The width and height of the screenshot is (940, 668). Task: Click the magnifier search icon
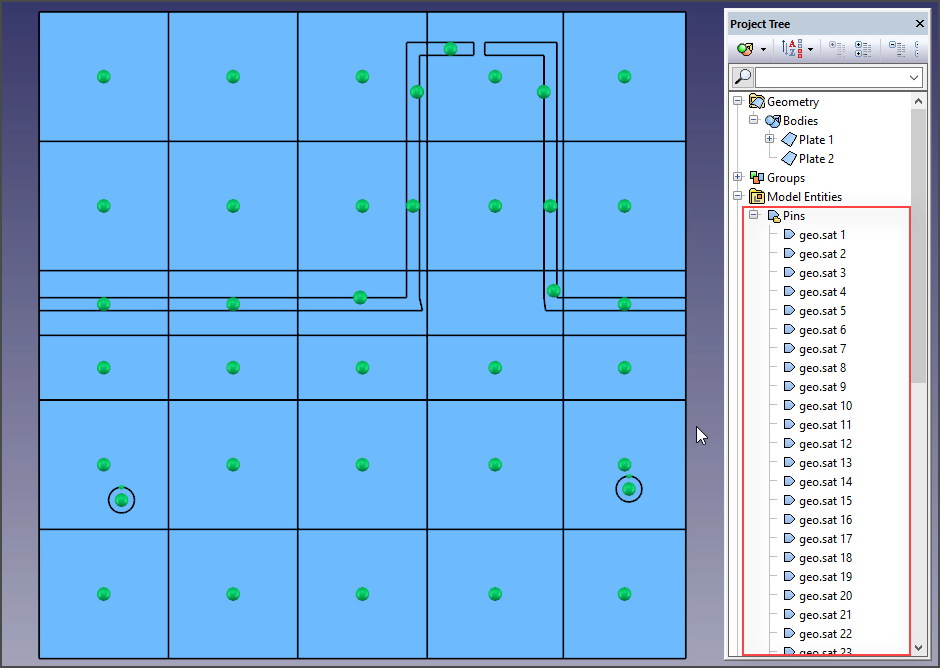(742, 77)
